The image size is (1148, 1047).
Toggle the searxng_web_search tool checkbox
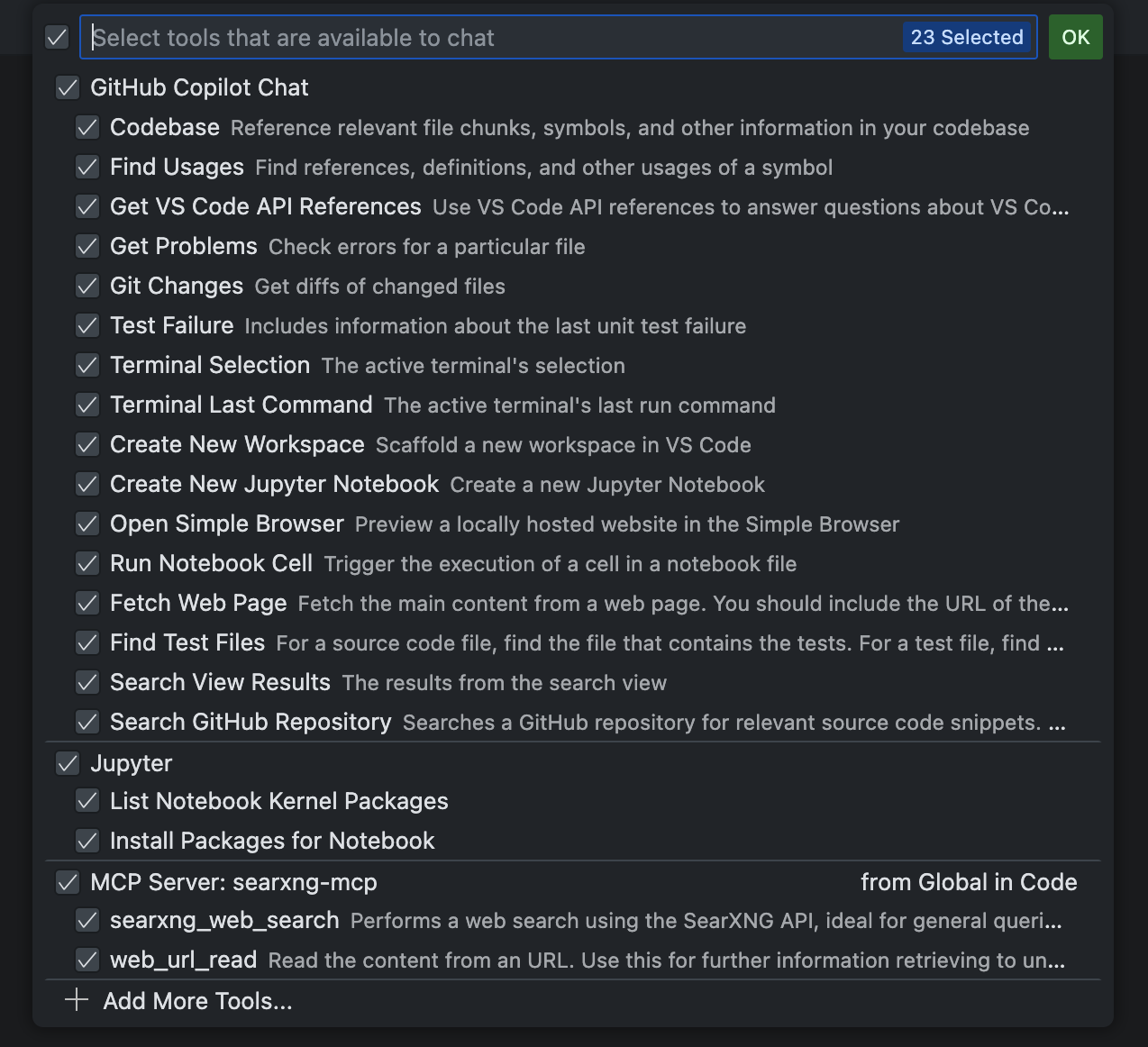click(87, 921)
